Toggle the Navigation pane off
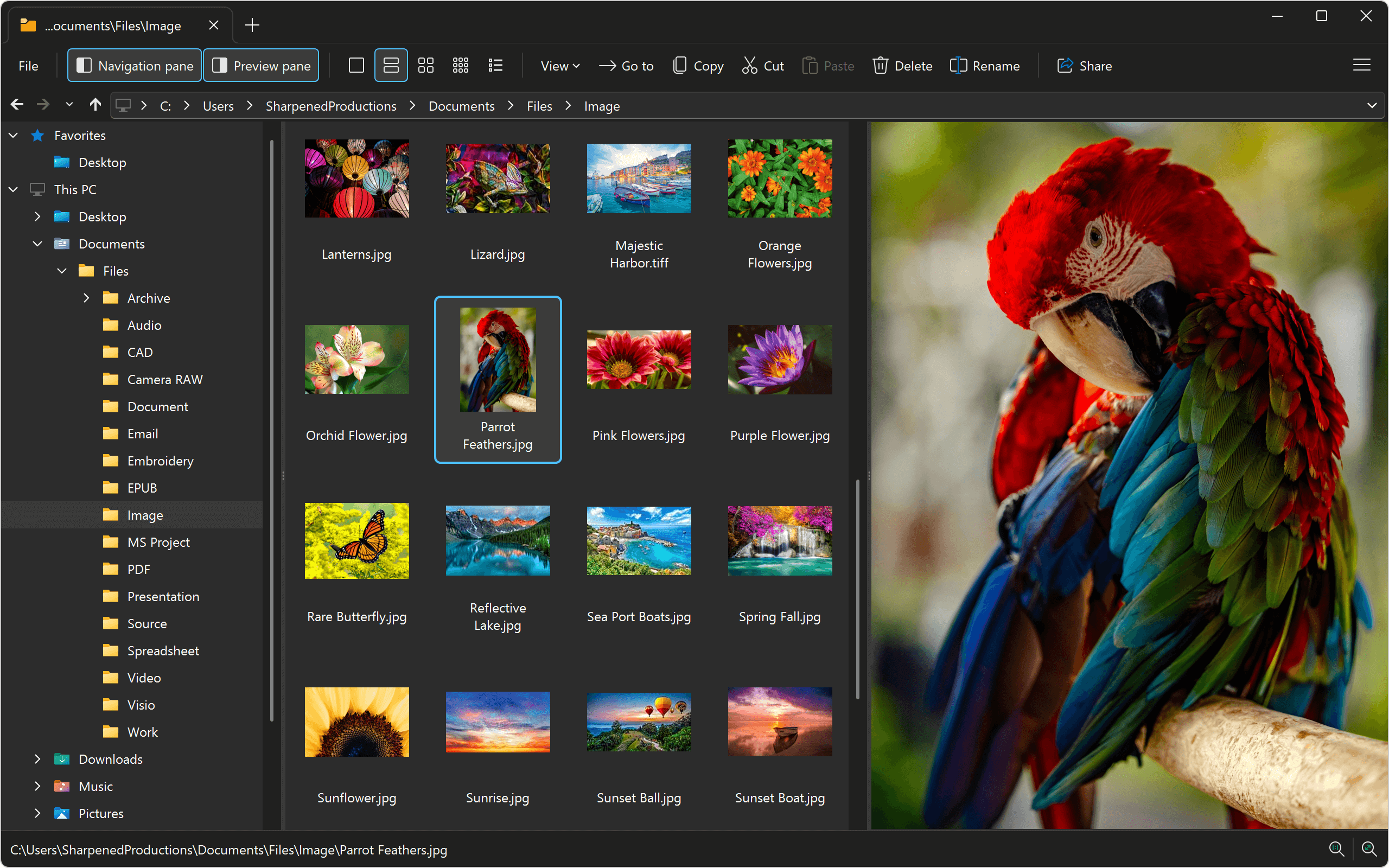Screen dimensions: 1389x868 (x=135, y=66)
